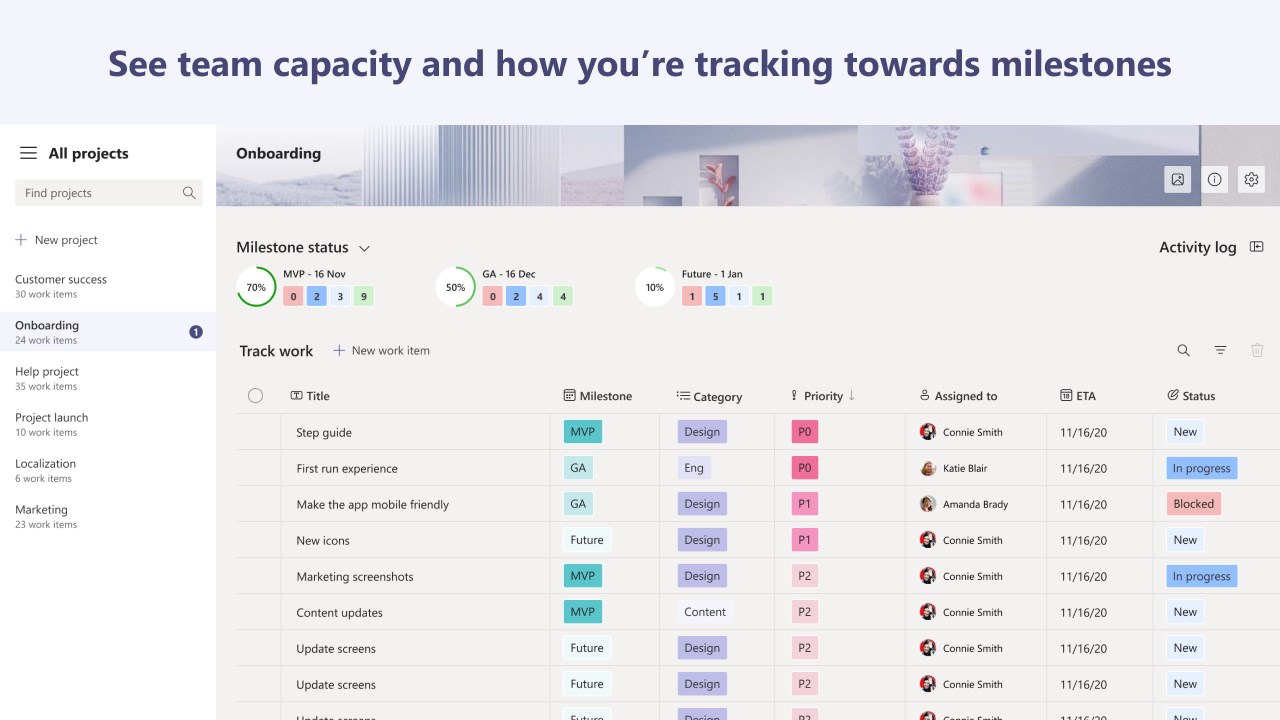The width and height of the screenshot is (1280, 720).
Task: Click Connie Smith's avatar on Step guide row
Action: (x=927, y=432)
